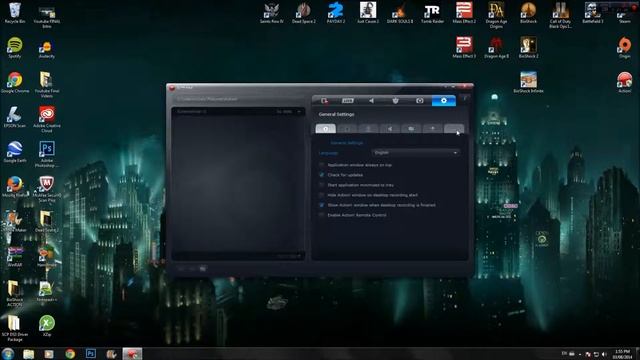Select the DARK SOULS II desktop shortcut
This screenshot has height=360, width=640.
400,13
